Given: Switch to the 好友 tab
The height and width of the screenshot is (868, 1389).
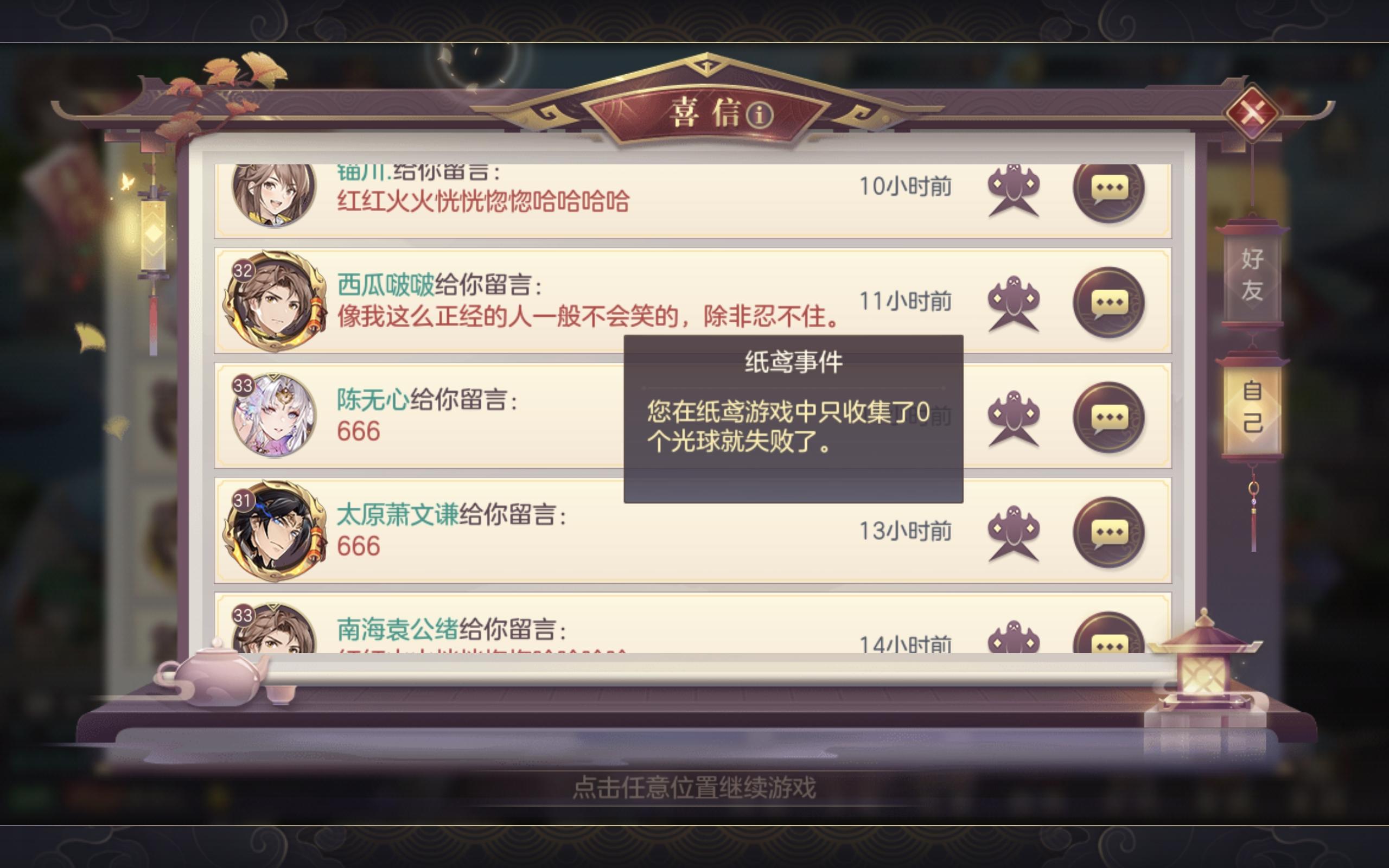Looking at the screenshot, I should (1252, 275).
